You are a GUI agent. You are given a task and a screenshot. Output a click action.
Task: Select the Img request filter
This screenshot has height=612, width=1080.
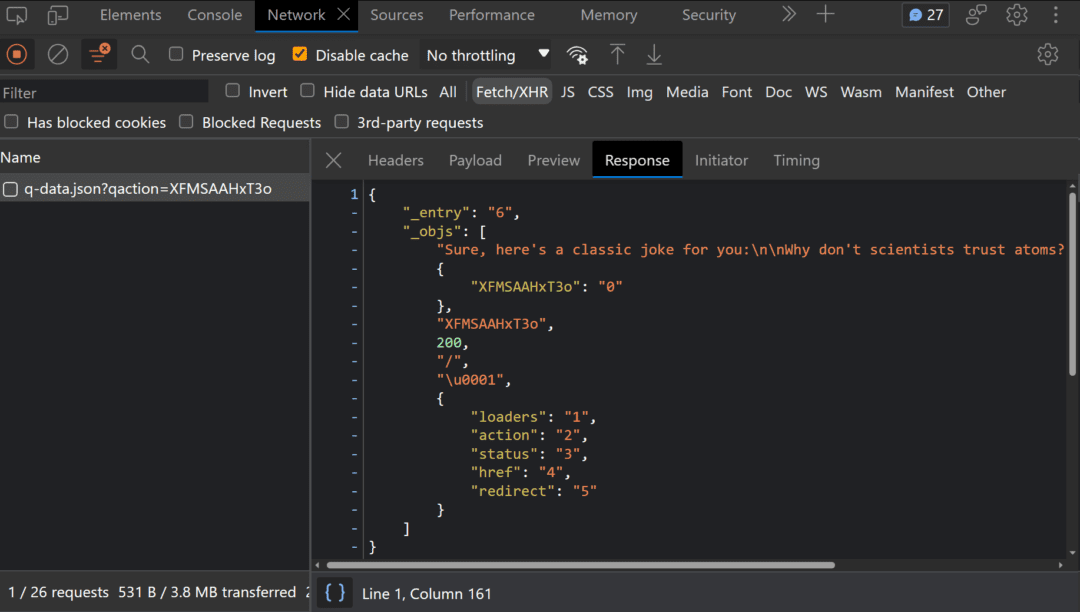639,91
